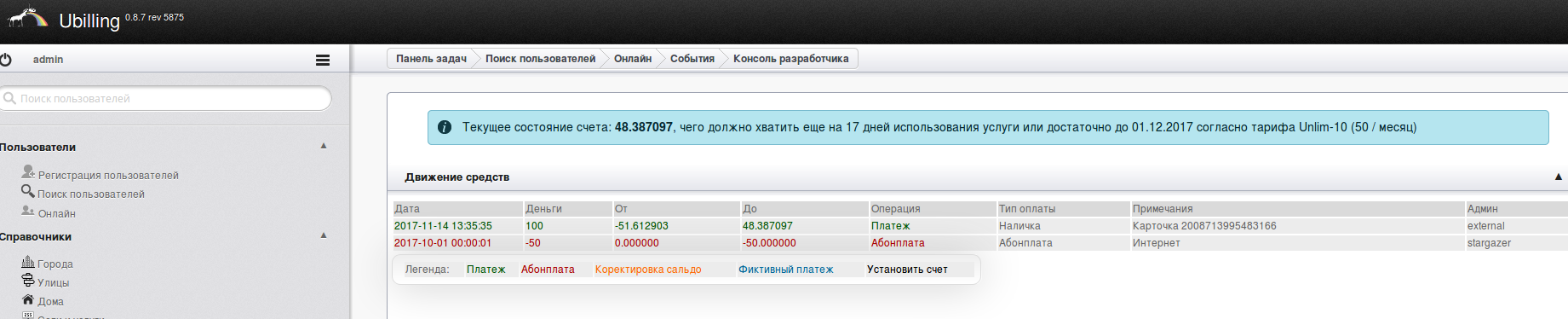This screenshot has height=319, width=1568.
Task: Click the Тип оплаты column header
Action: [x=1063, y=209]
